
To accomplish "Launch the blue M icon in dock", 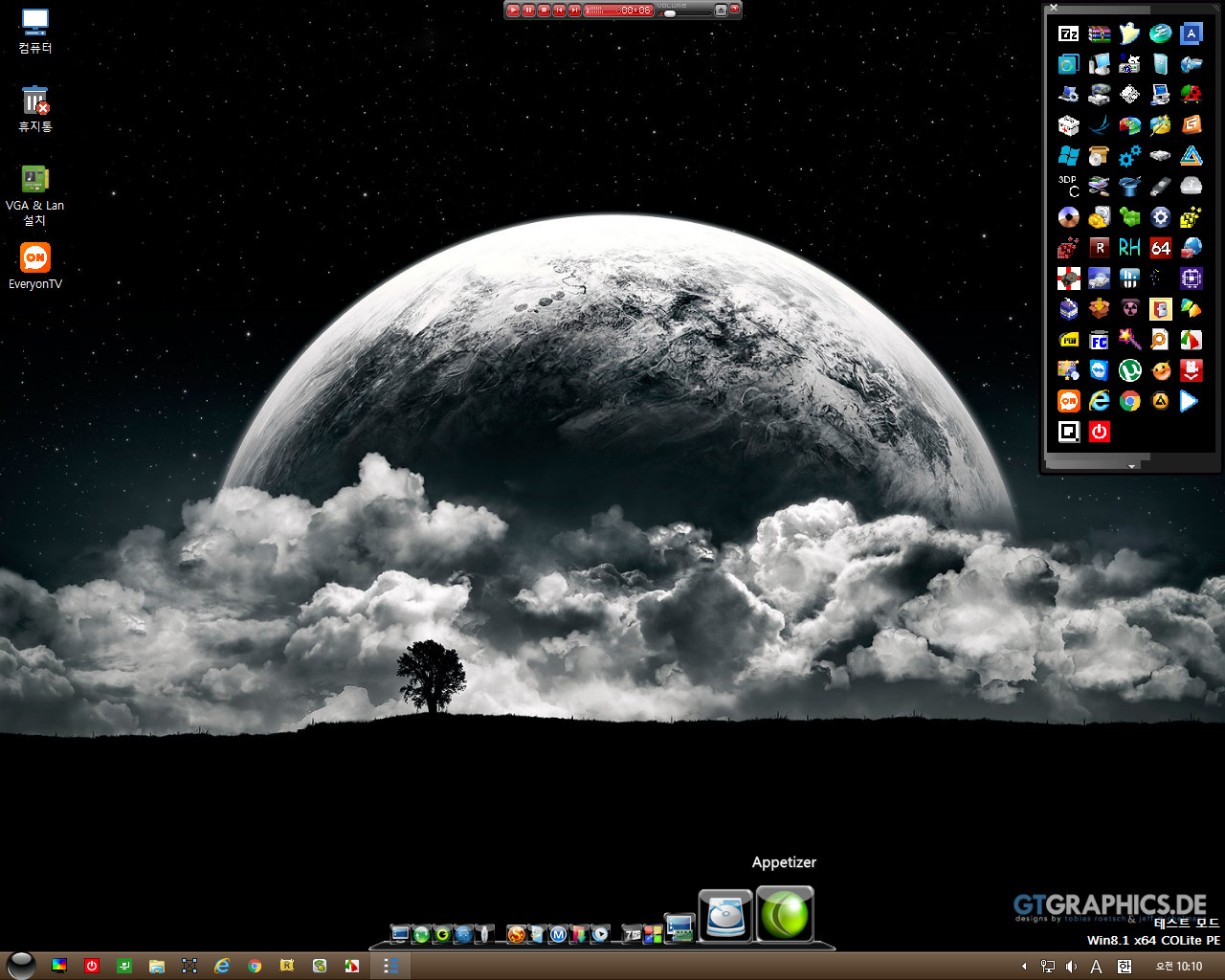I will (558, 934).
